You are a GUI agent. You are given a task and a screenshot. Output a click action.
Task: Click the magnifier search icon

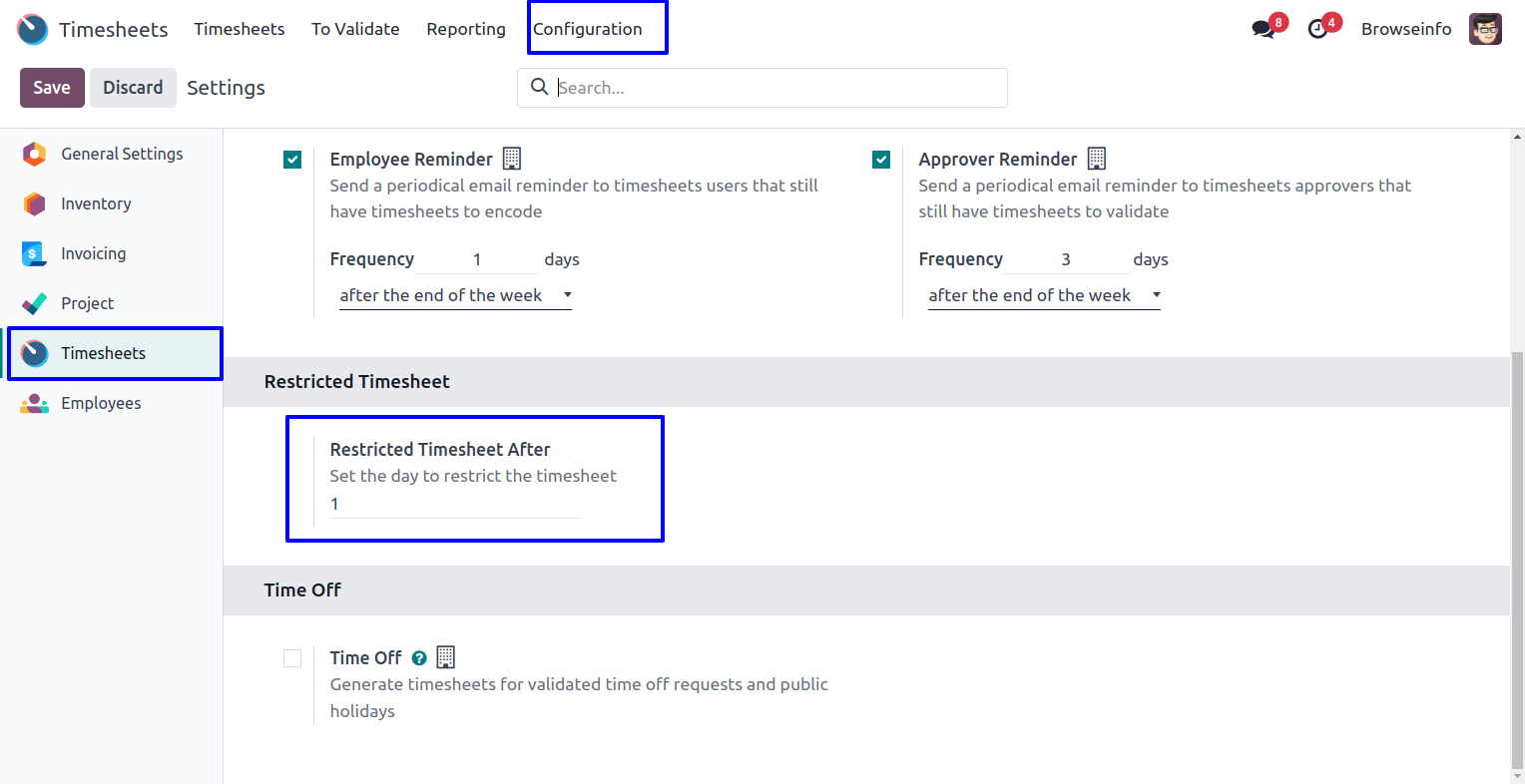click(539, 87)
